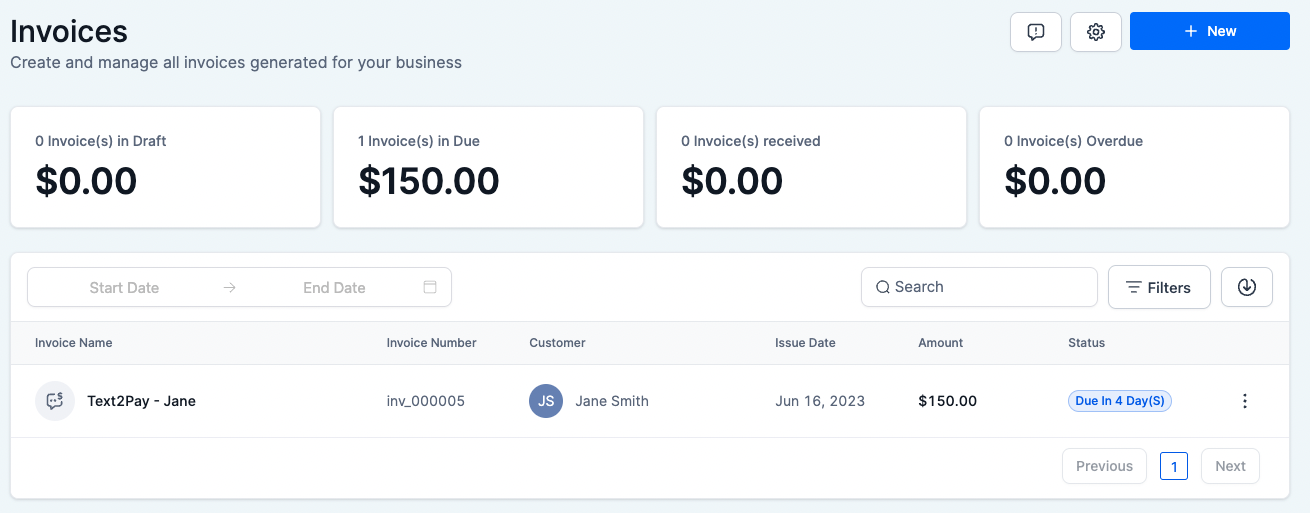Open invoice settings gear icon
Viewport: 1310px width, 513px height.
point(1096,32)
